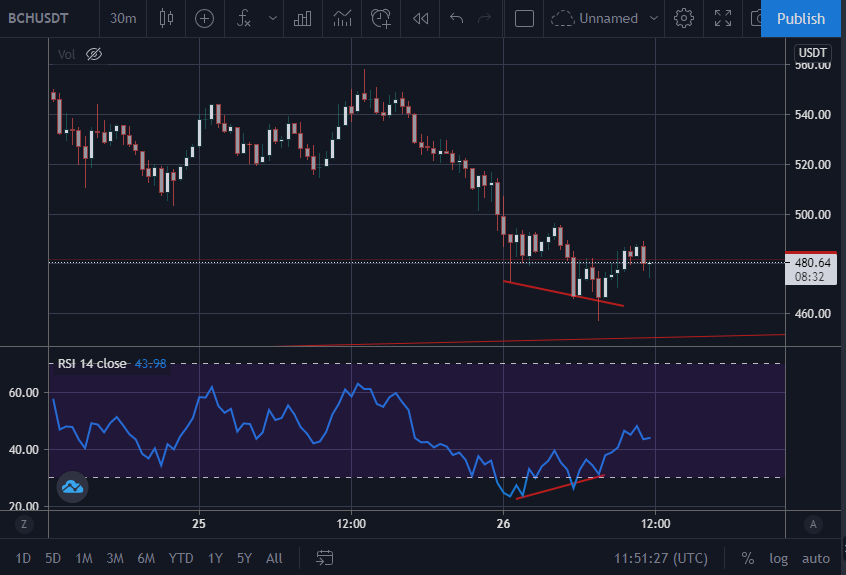This screenshot has width=846, height=575.
Task: Select the RSI 14 close indicator legend
Action: click(92, 364)
